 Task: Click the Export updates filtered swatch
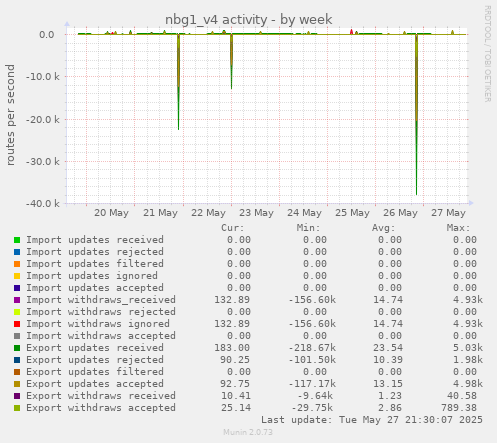[x=17, y=372]
